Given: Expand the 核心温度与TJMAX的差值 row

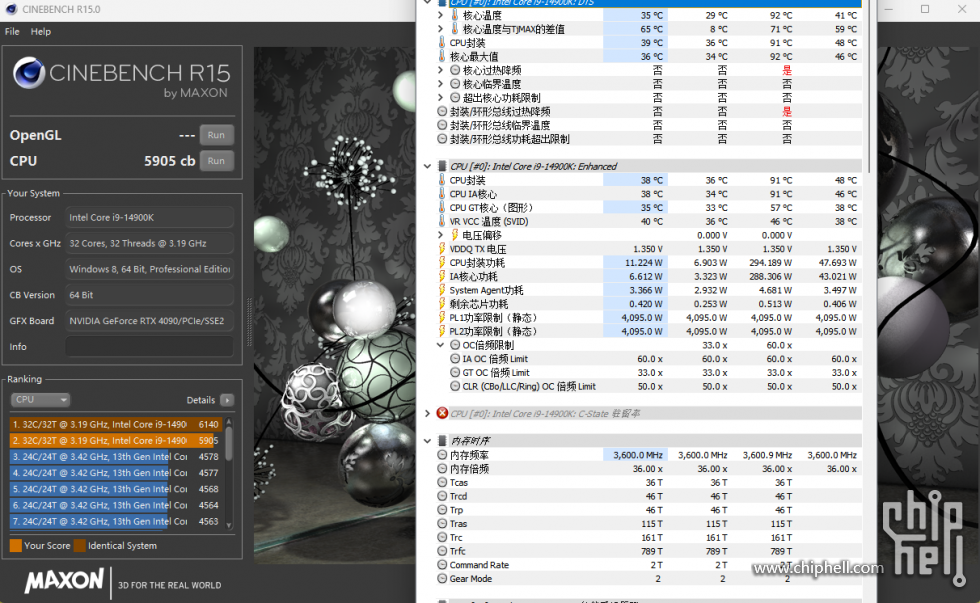Looking at the screenshot, I should (x=441, y=29).
